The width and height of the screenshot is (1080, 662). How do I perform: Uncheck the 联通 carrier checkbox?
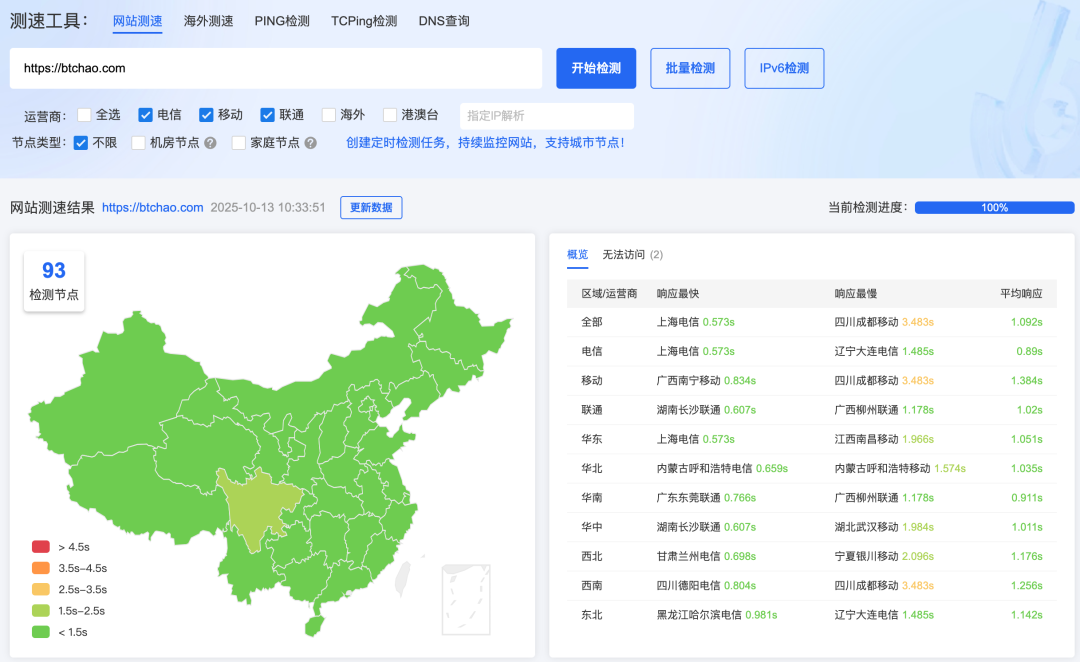[267, 115]
